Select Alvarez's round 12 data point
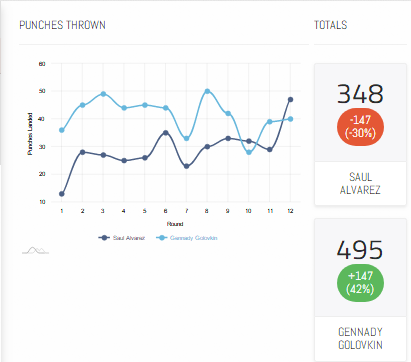 [290, 100]
